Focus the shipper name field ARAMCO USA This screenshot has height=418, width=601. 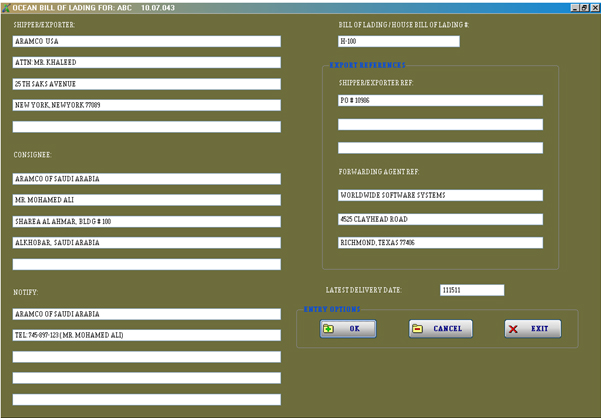146,42
